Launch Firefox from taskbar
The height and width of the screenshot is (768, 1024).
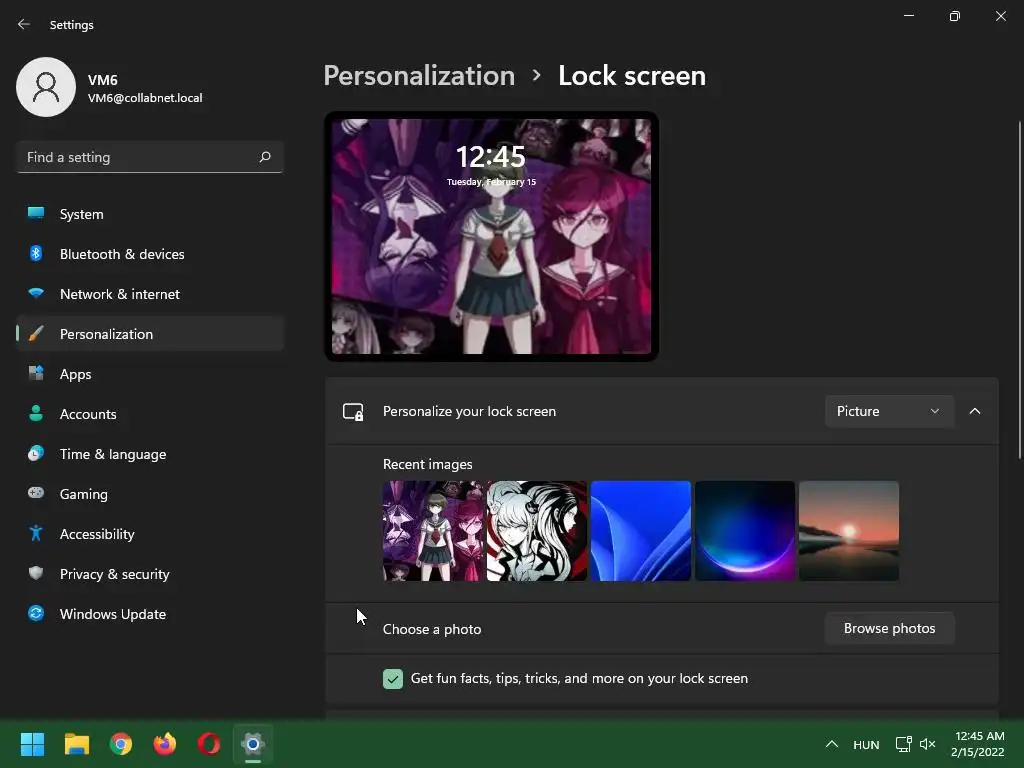tap(165, 744)
